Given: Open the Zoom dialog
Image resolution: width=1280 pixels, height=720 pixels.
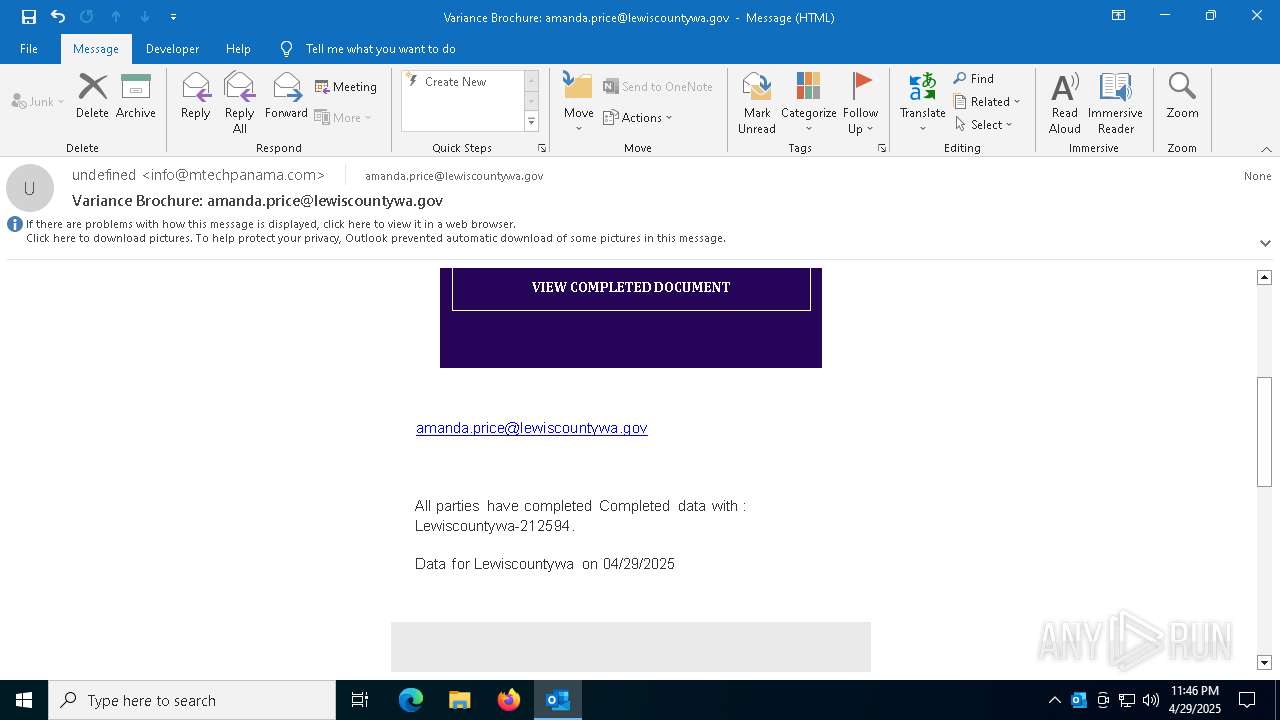Looking at the screenshot, I should pos(1182,96).
